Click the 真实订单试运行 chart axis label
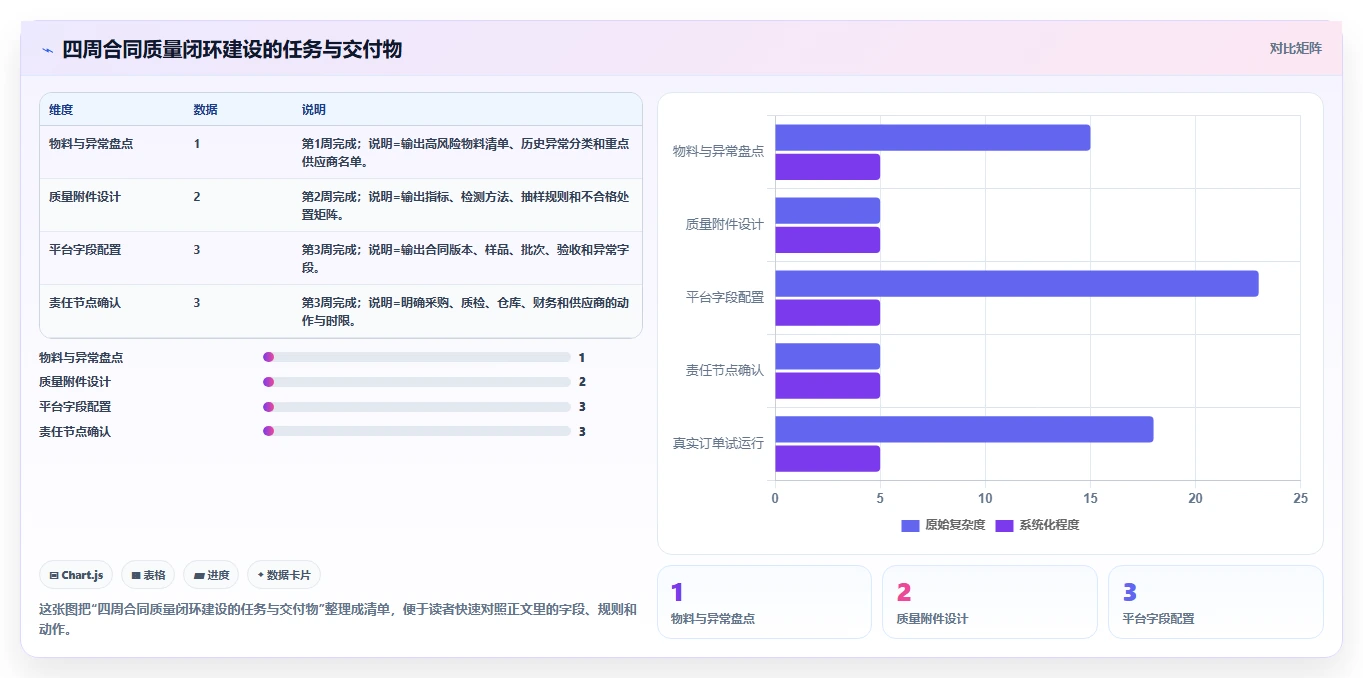This screenshot has width=1363, height=678. (718, 443)
